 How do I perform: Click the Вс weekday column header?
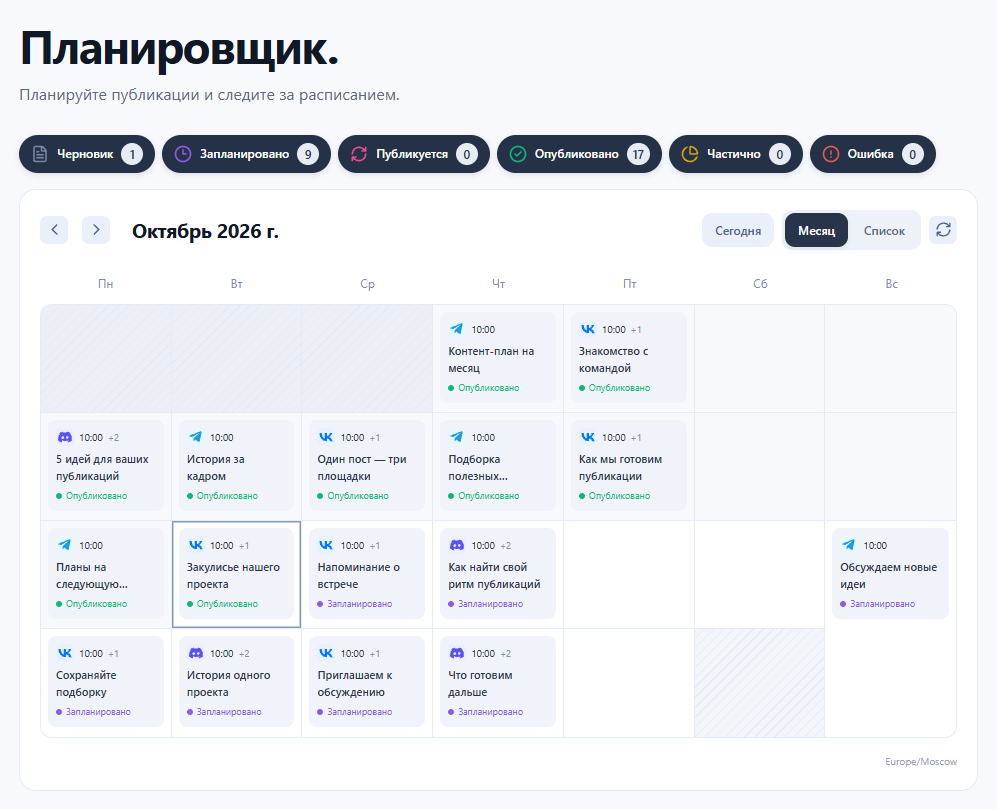pos(891,284)
